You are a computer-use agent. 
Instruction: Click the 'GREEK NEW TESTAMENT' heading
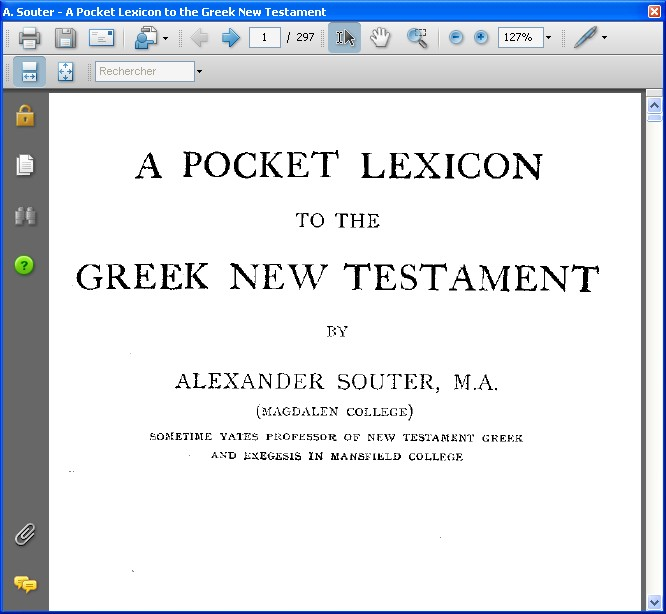[337, 277]
